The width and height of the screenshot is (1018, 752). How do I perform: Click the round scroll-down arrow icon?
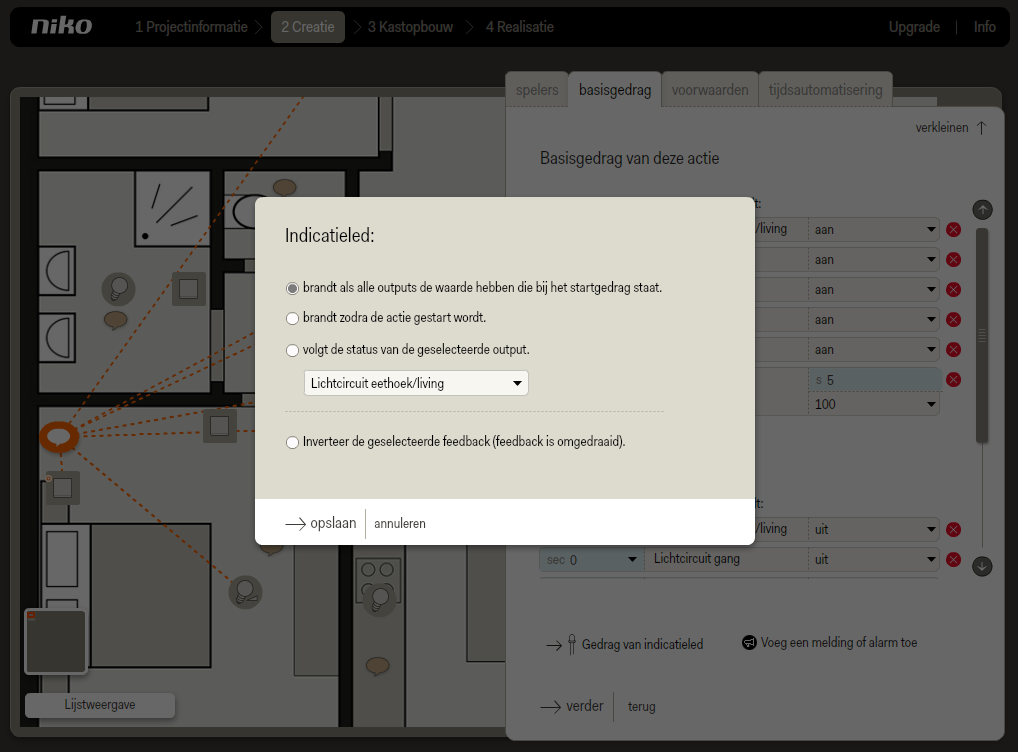982,566
